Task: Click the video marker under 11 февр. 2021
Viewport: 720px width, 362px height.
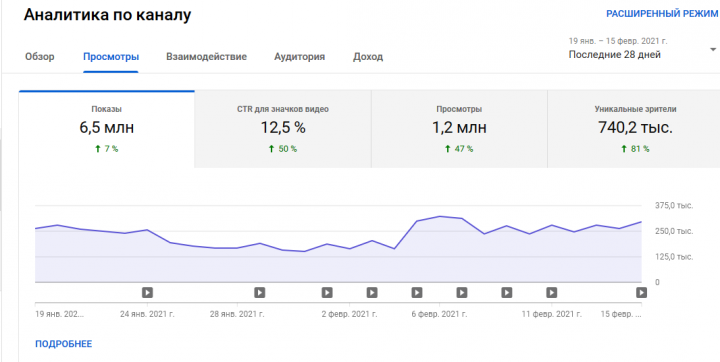Action: (x=551, y=292)
